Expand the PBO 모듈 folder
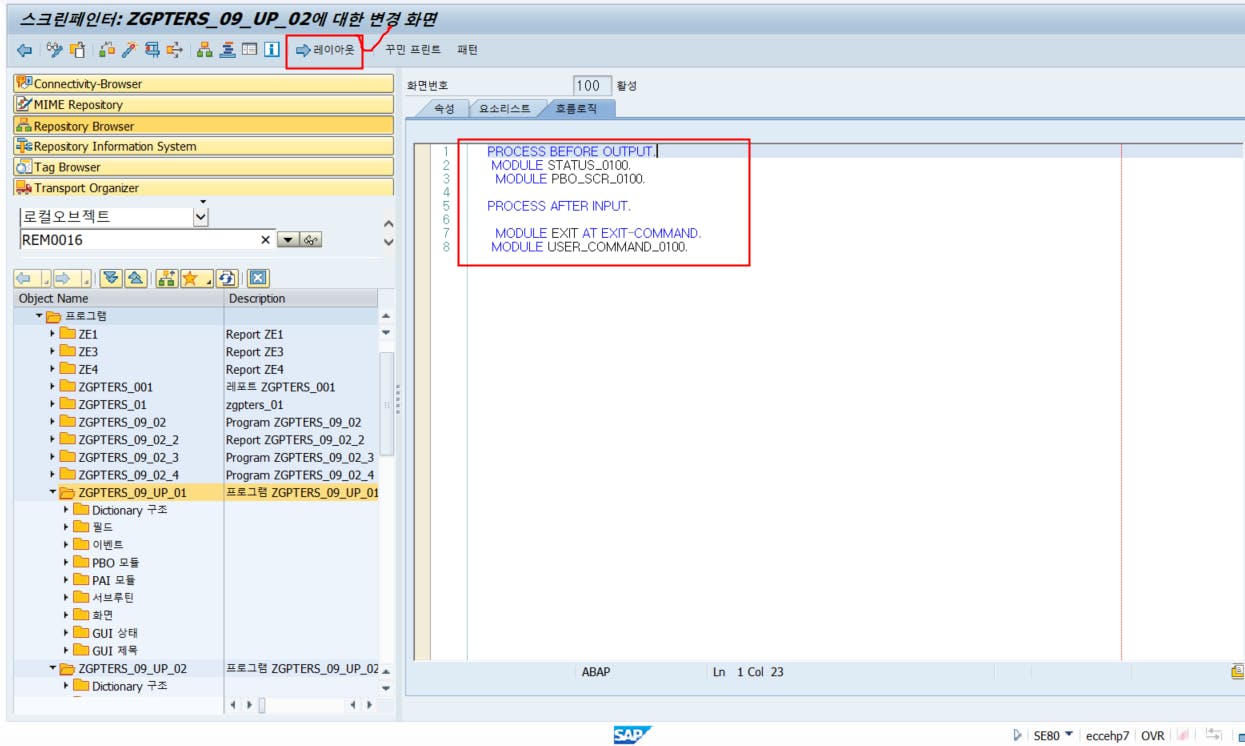 click(67, 563)
